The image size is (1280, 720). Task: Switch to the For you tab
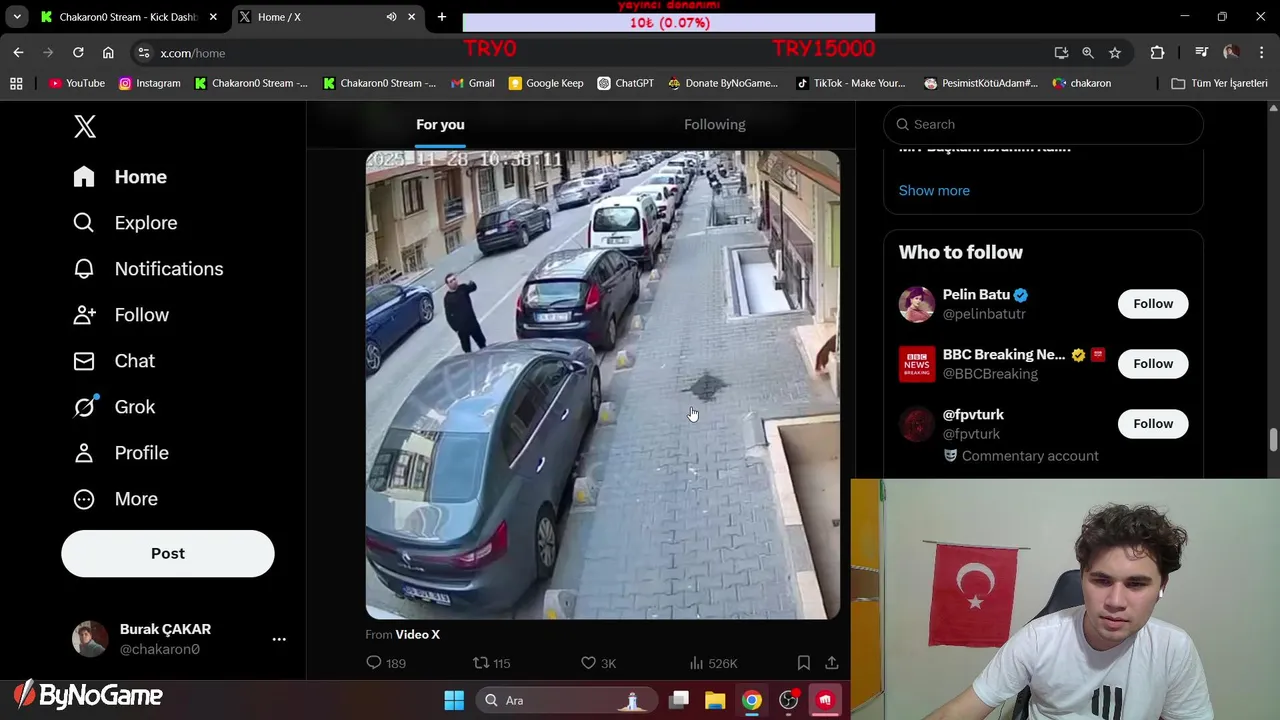click(x=440, y=125)
